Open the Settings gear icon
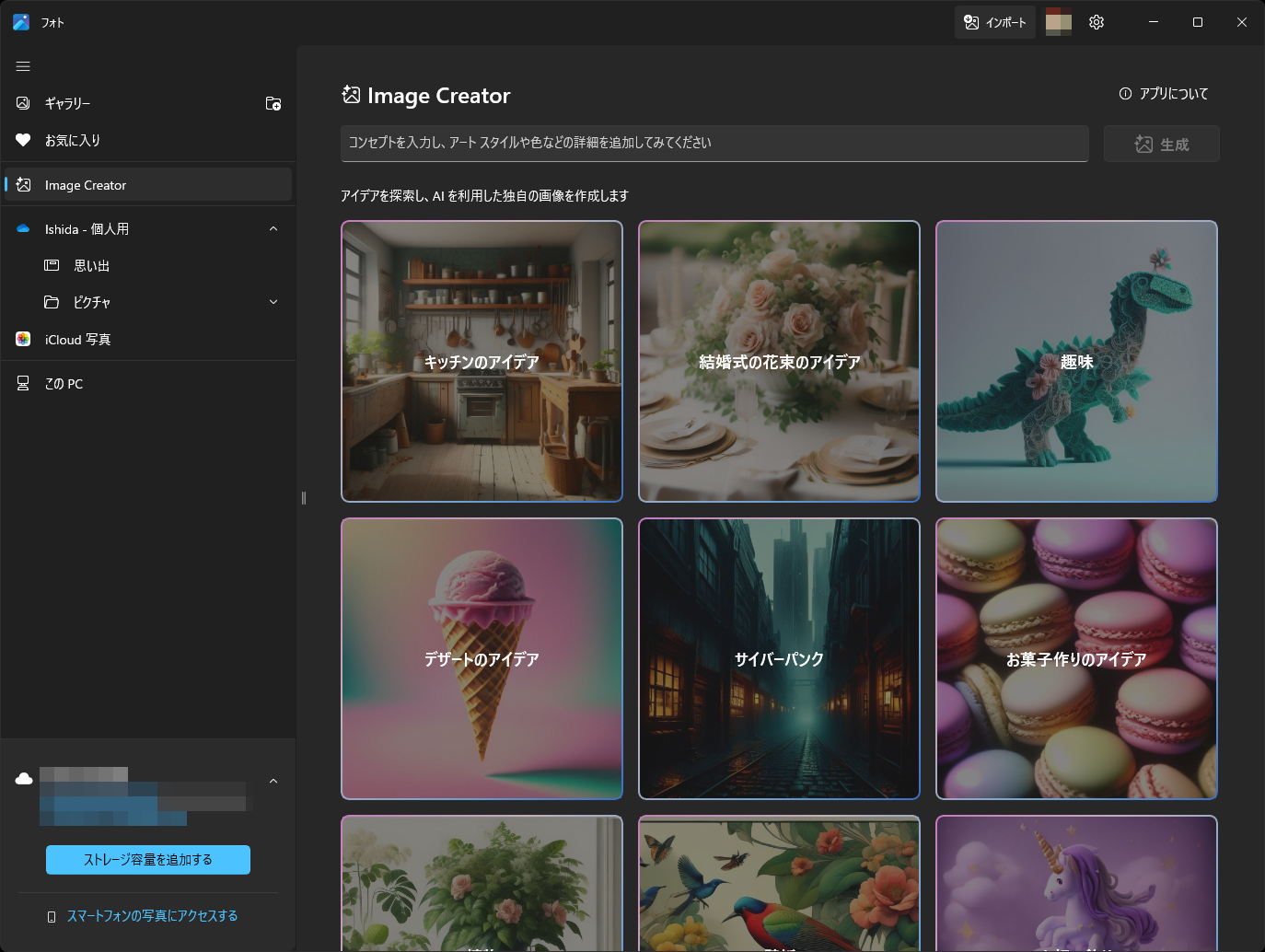This screenshot has width=1265, height=952. pos(1096,22)
